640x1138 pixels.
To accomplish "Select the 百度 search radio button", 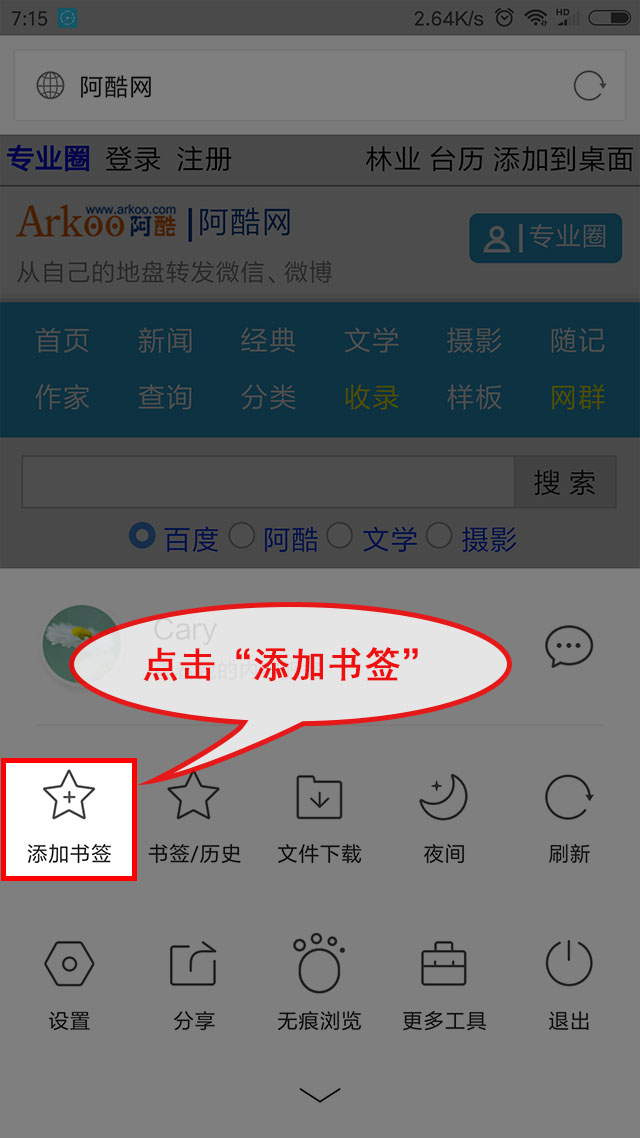I will click(x=142, y=536).
